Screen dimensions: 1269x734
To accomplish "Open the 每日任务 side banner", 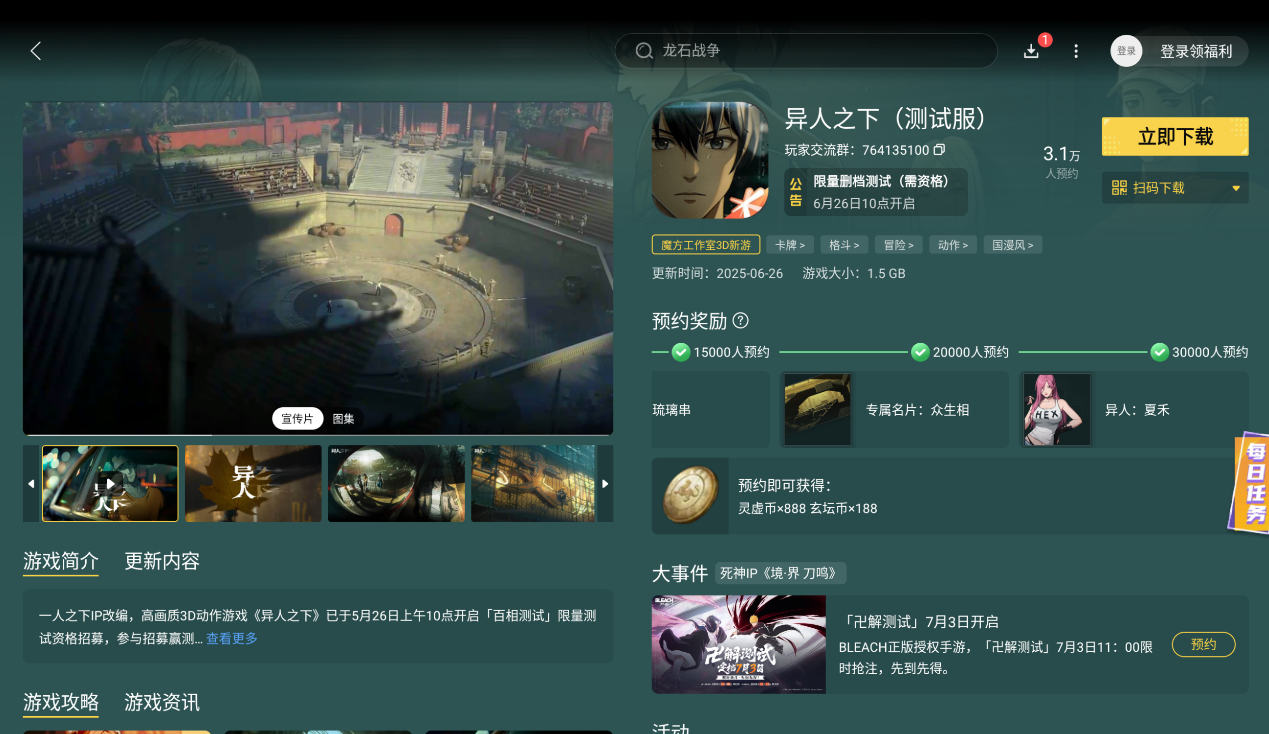I will [x=1249, y=481].
